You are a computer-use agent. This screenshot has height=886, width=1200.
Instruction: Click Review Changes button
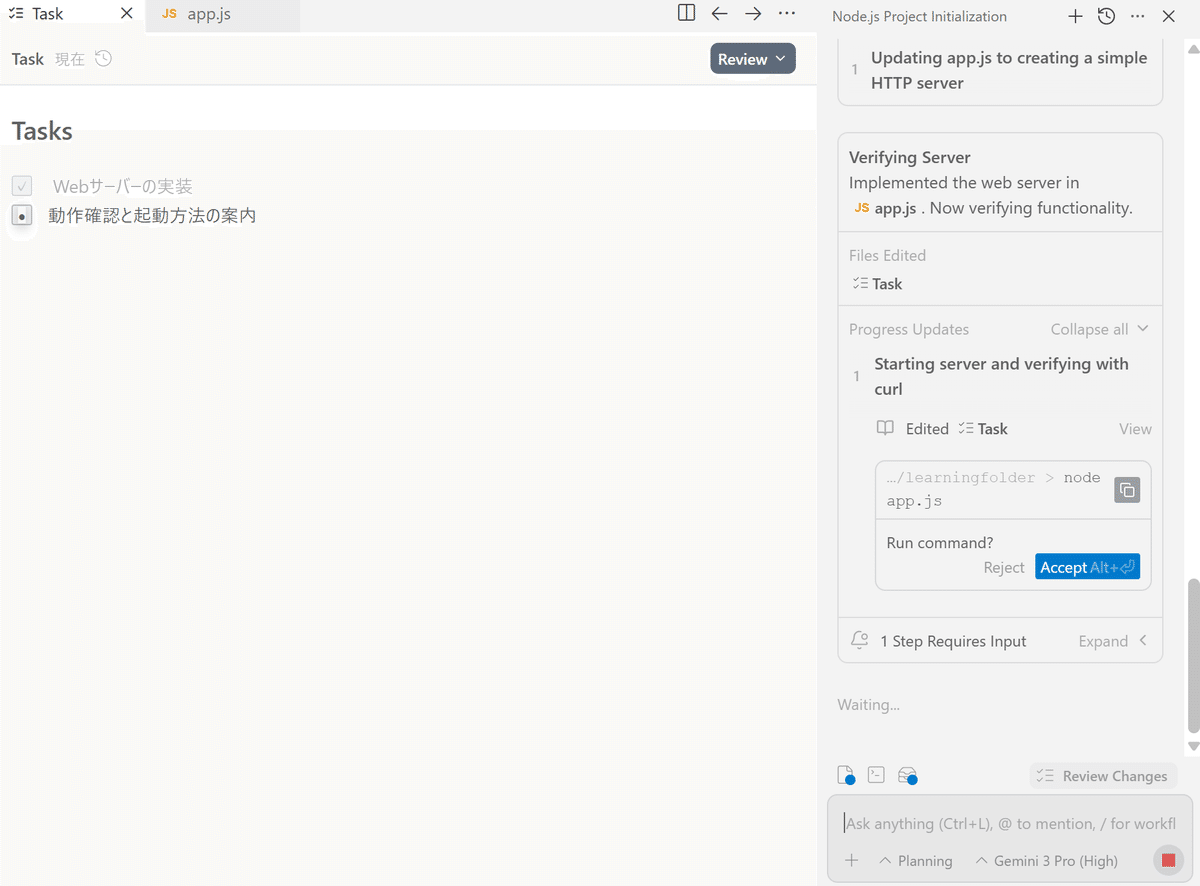coord(1103,776)
